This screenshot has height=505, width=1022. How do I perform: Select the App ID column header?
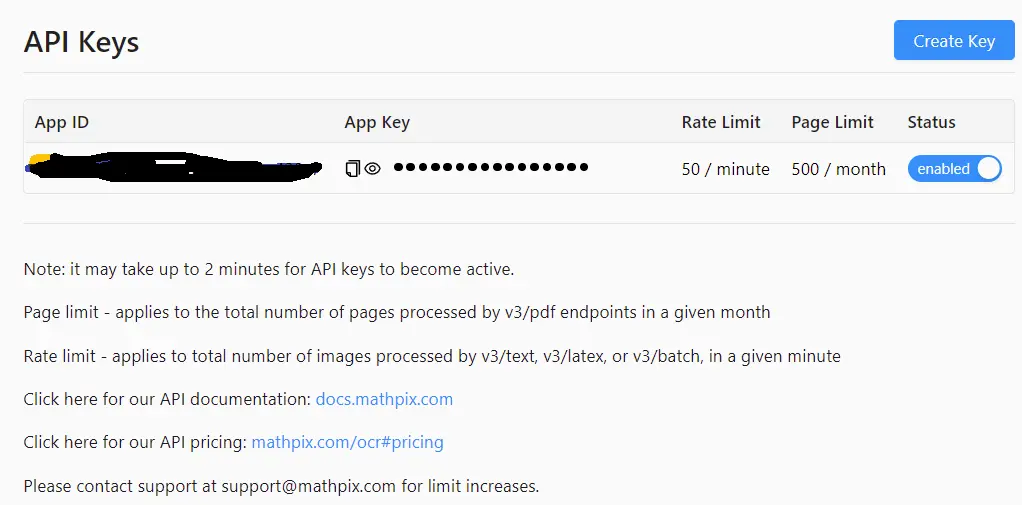(62, 122)
